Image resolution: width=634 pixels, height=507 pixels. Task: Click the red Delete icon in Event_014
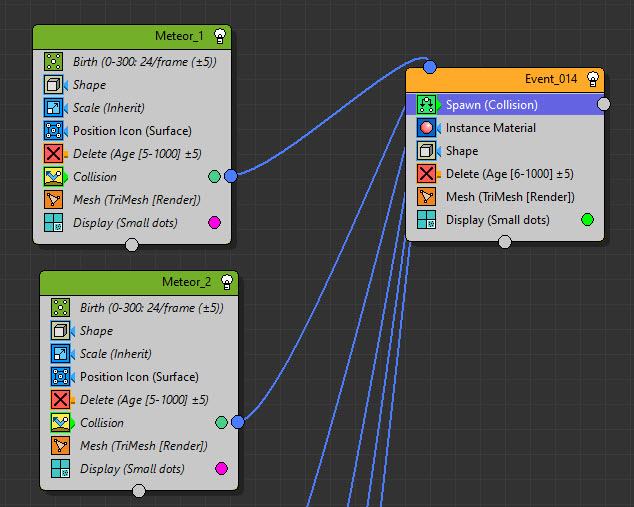coord(427,174)
